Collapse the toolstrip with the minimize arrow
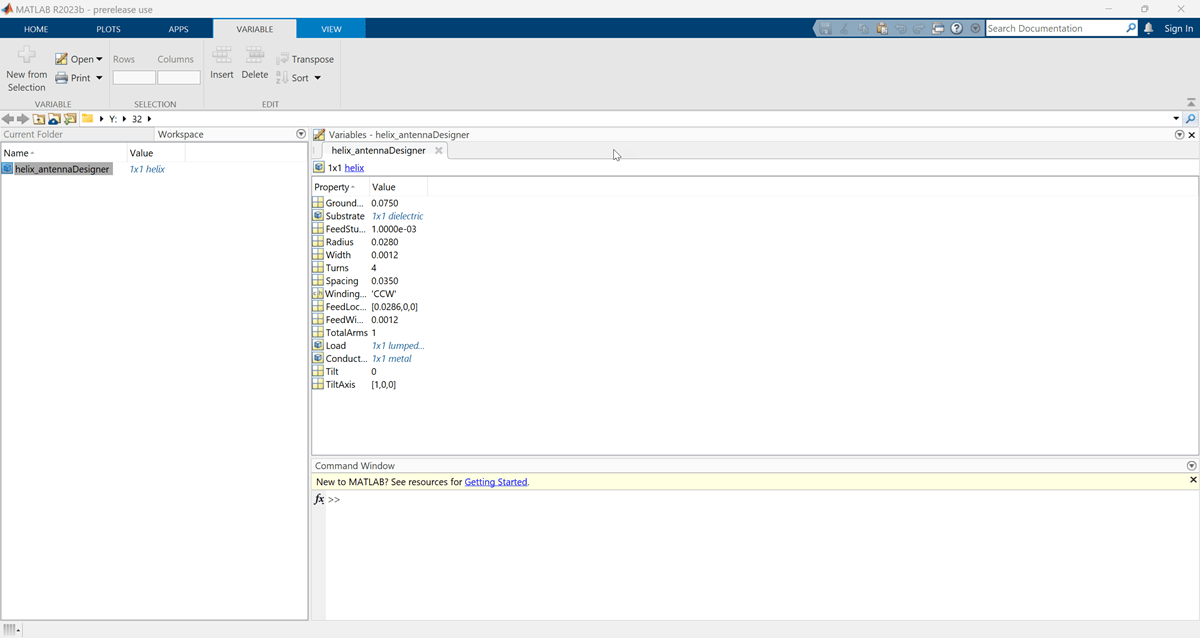Screen dimensions: 1200x638 tap(1190, 103)
